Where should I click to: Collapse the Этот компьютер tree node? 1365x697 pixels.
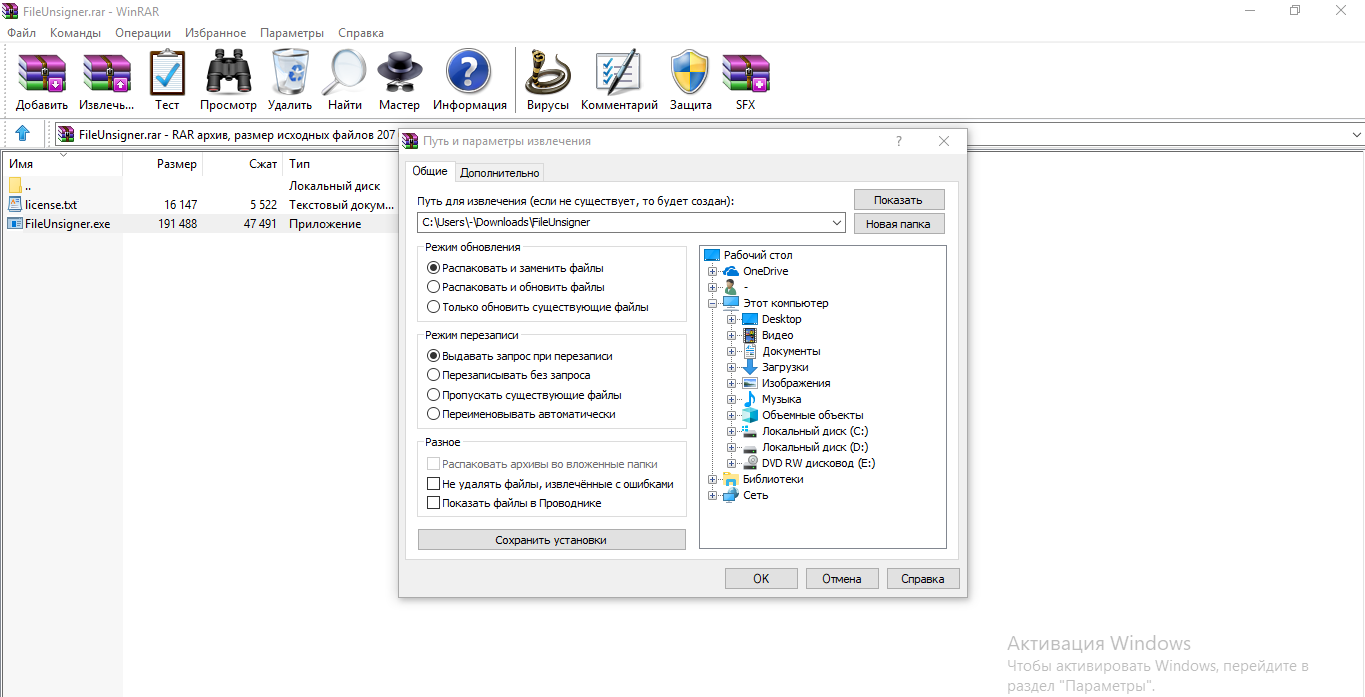(x=712, y=303)
